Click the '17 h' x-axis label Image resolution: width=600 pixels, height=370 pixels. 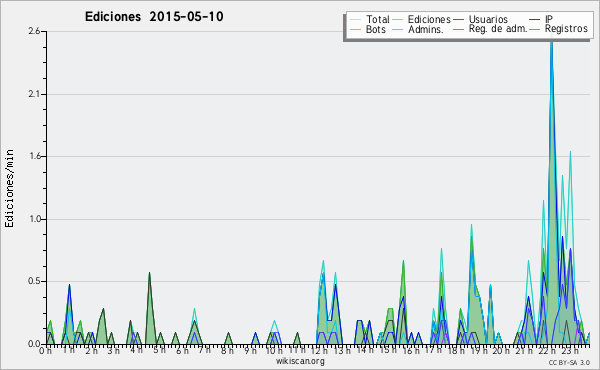point(433,350)
